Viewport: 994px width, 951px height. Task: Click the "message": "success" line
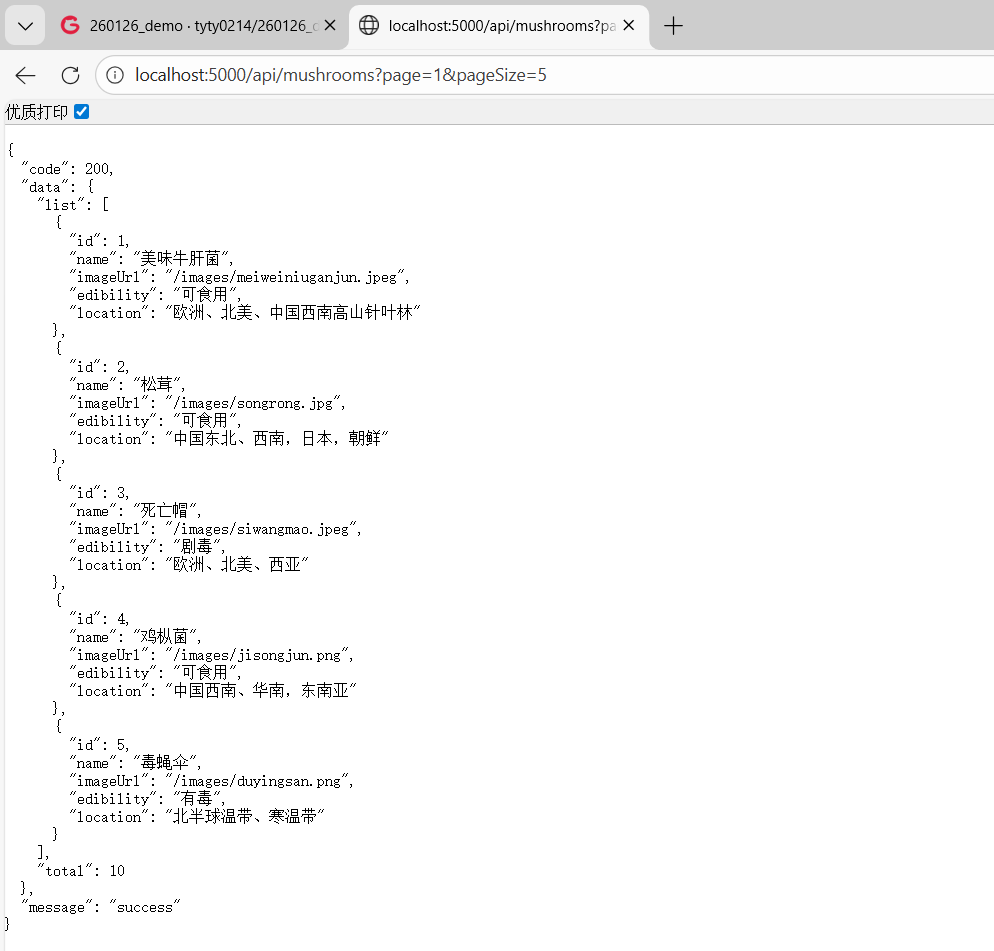[101, 907]
